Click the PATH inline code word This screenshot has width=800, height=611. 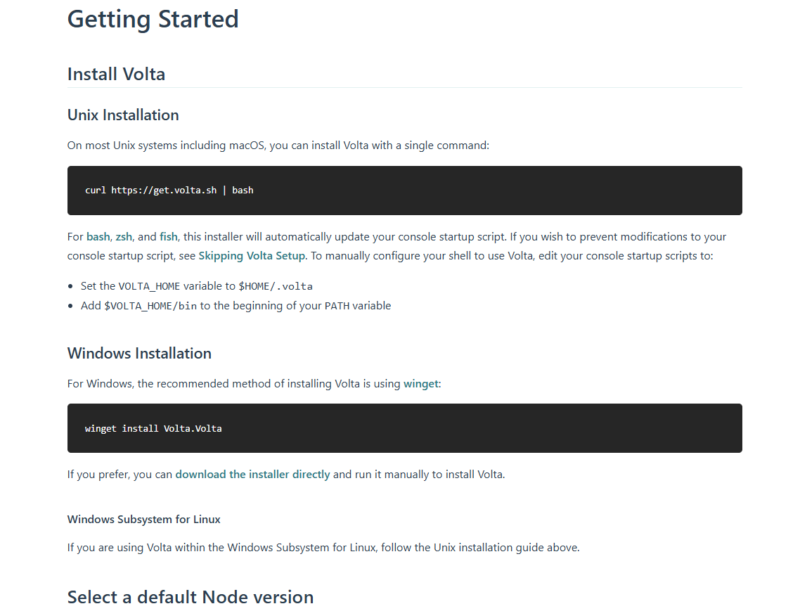pos(337,306)
